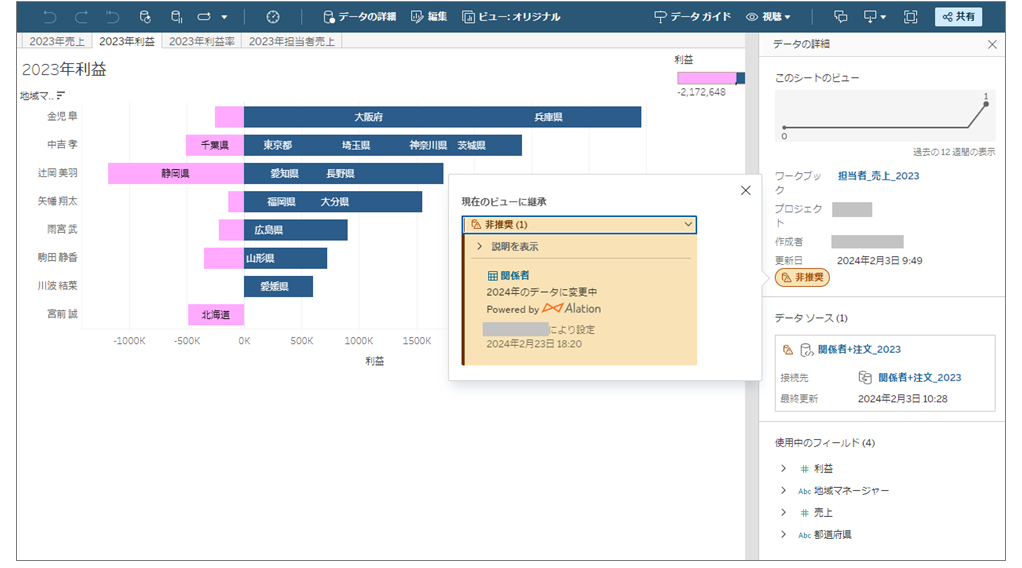Screen dimensions: 1022x568
Task: Click the view count line chart
Action: coord(885,116)
